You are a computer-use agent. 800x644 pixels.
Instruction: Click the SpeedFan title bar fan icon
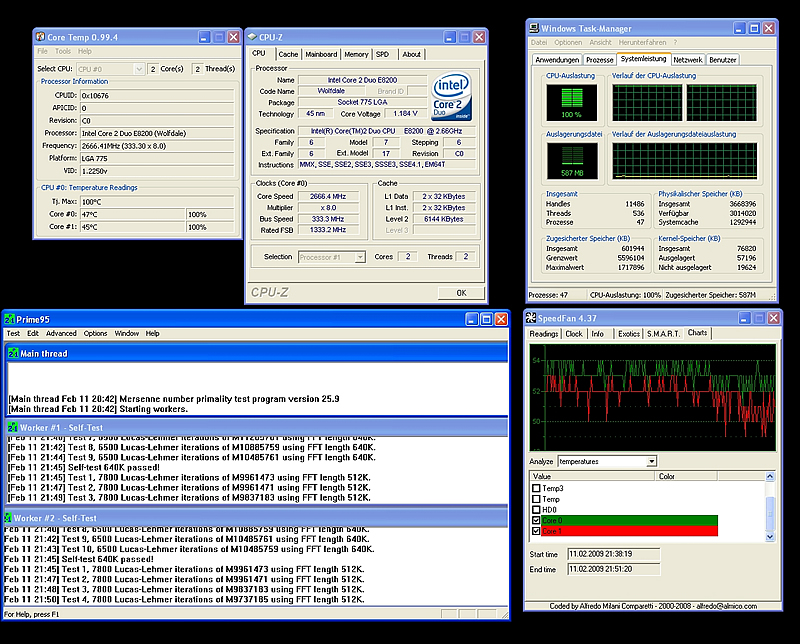[x=531, y=318]
